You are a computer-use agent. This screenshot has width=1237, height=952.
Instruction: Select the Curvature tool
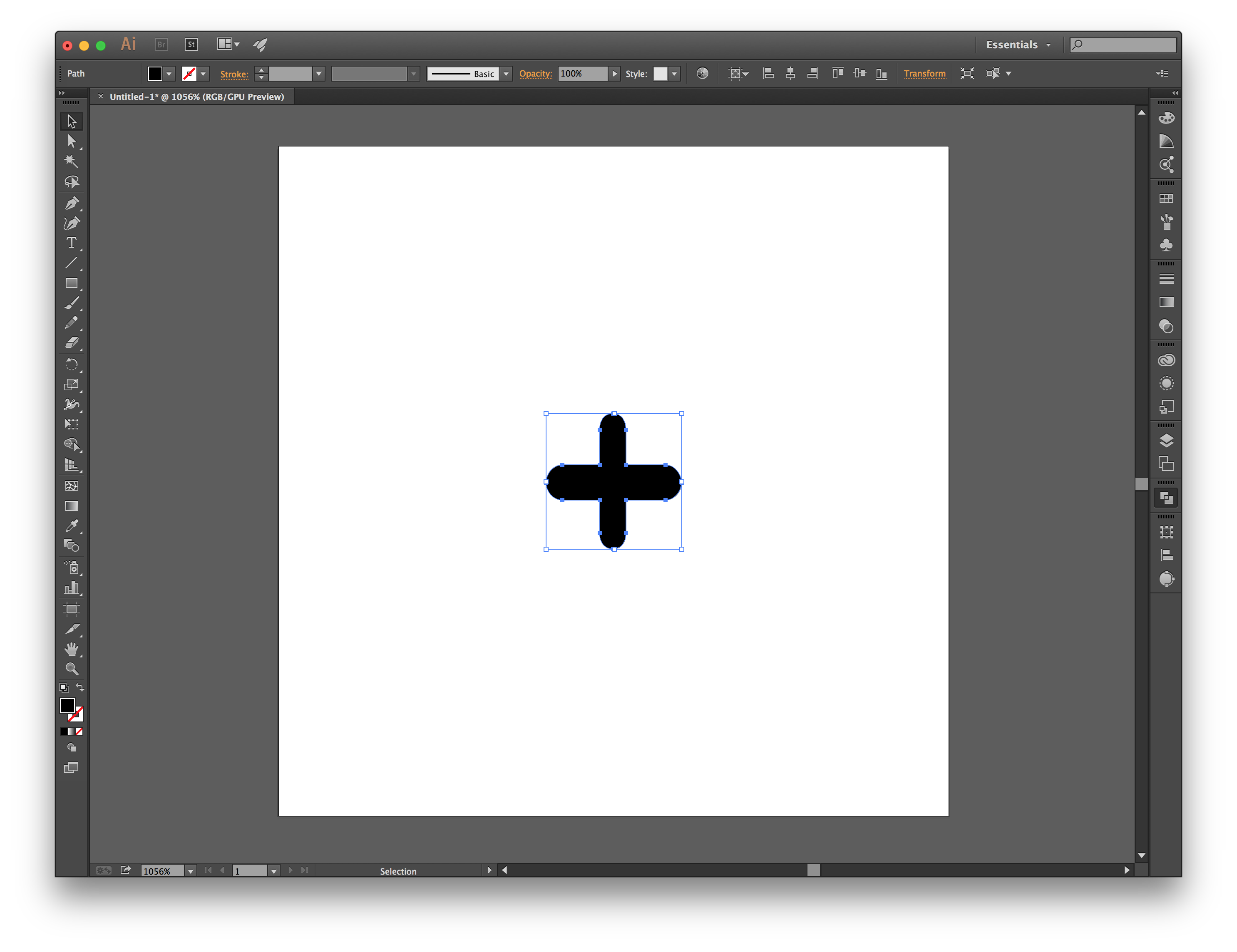(71, 223)
